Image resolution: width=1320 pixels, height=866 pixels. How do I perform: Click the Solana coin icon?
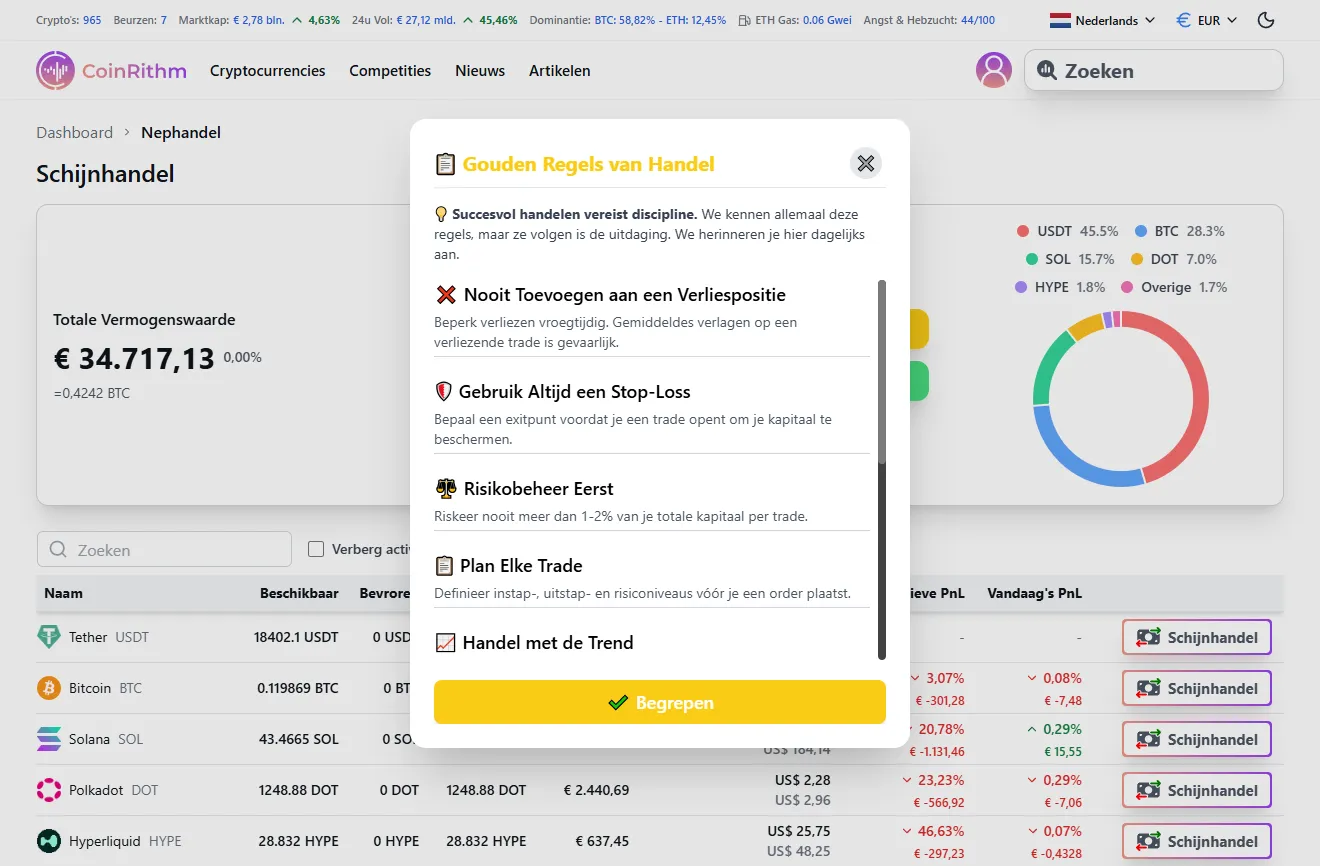(48, 739)
